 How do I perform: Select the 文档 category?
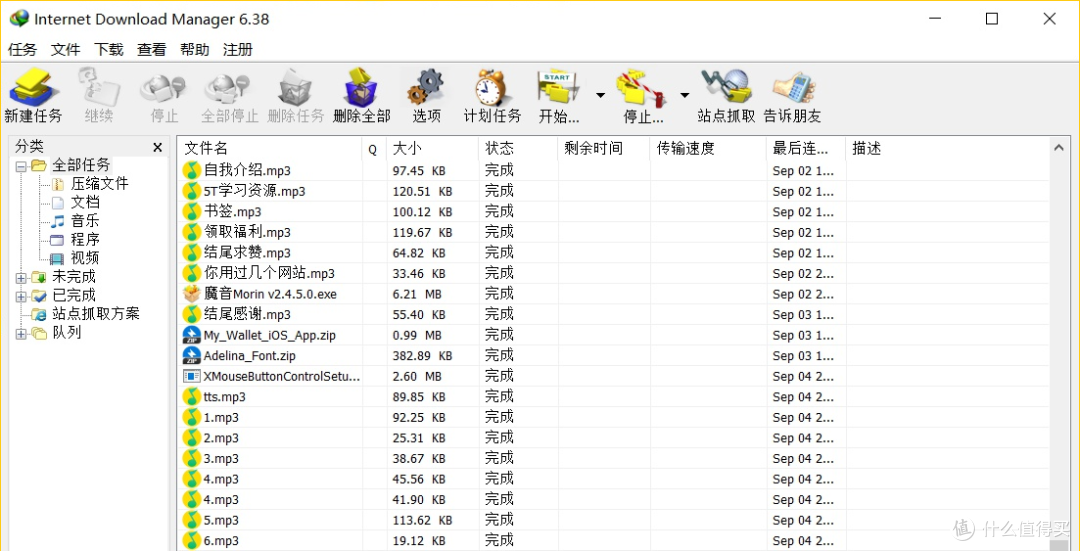tap(85, 202)
